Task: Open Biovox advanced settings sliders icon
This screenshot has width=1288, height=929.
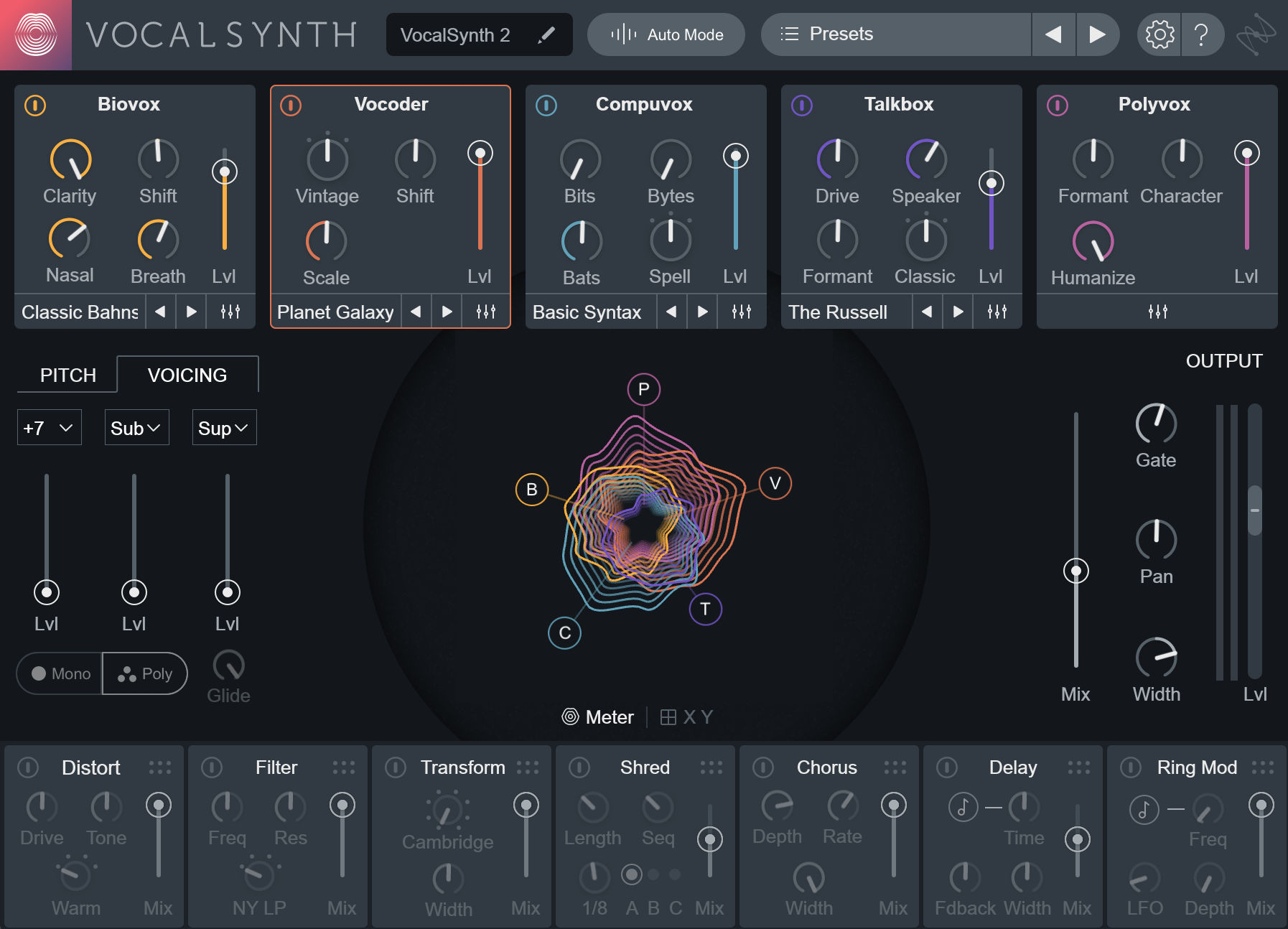Action: 230,312
